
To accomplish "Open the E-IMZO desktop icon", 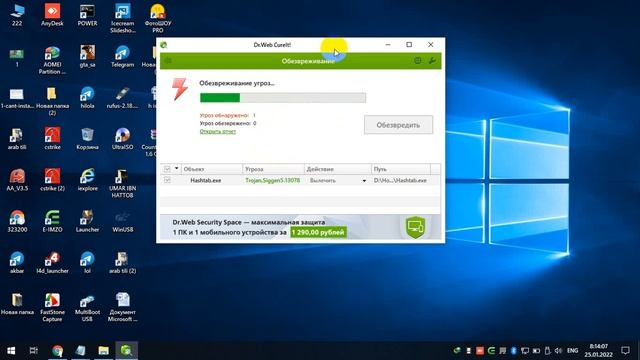I will point(52,222).
